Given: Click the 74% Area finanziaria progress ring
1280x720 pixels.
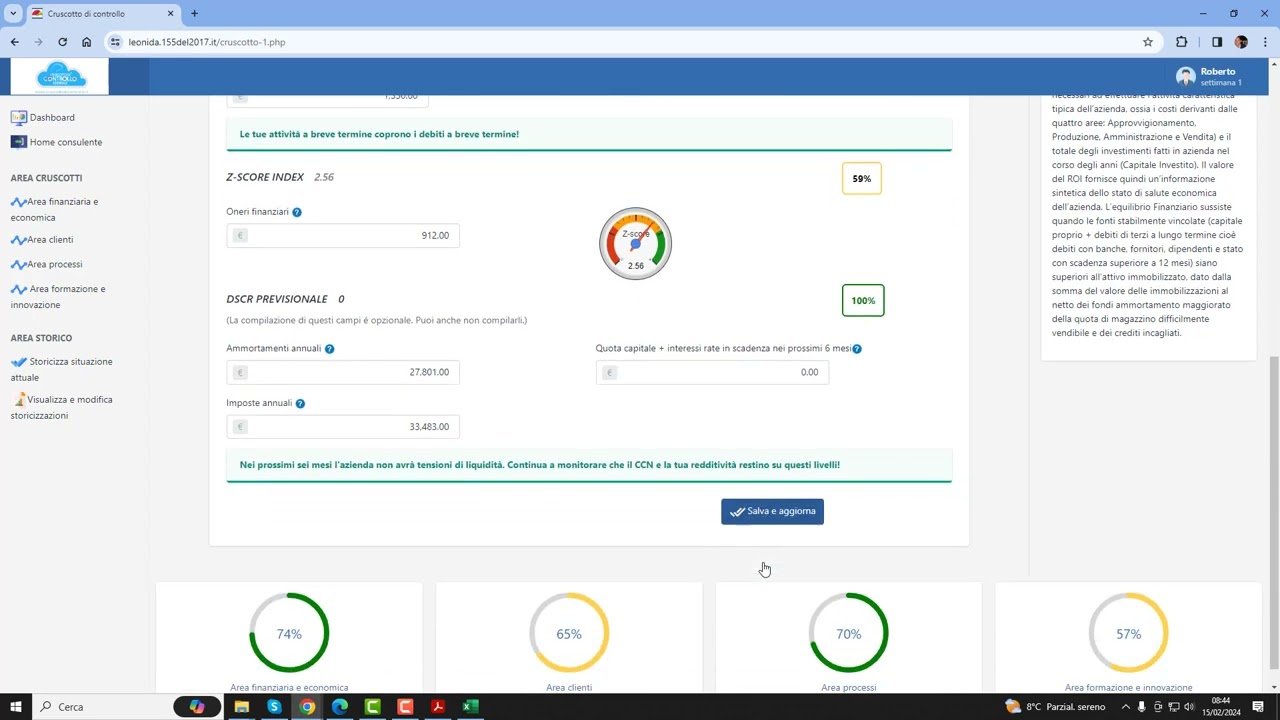Looking at the screenshot, I should 289,633.
